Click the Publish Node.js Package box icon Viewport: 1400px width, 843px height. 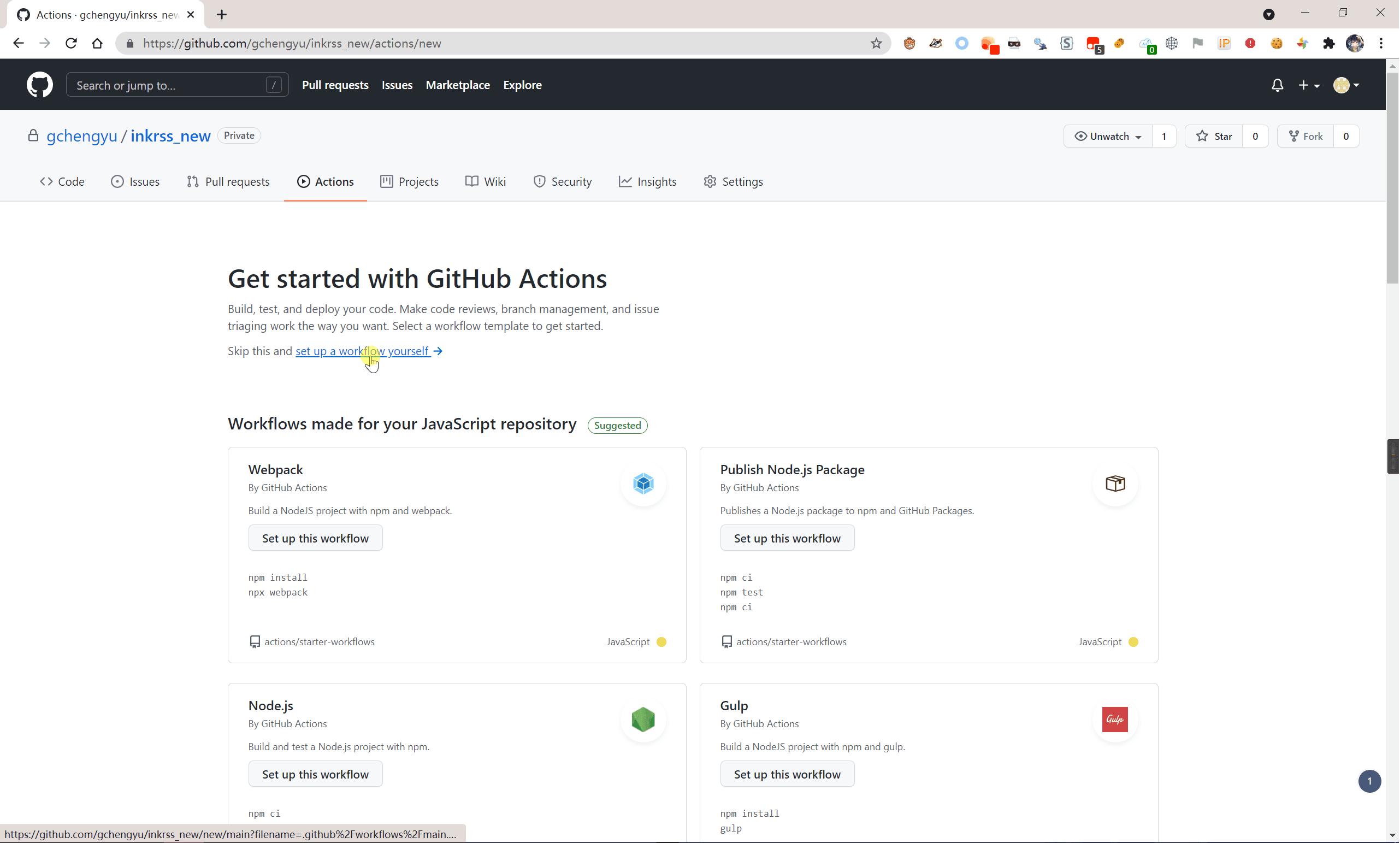[1115, 484]
